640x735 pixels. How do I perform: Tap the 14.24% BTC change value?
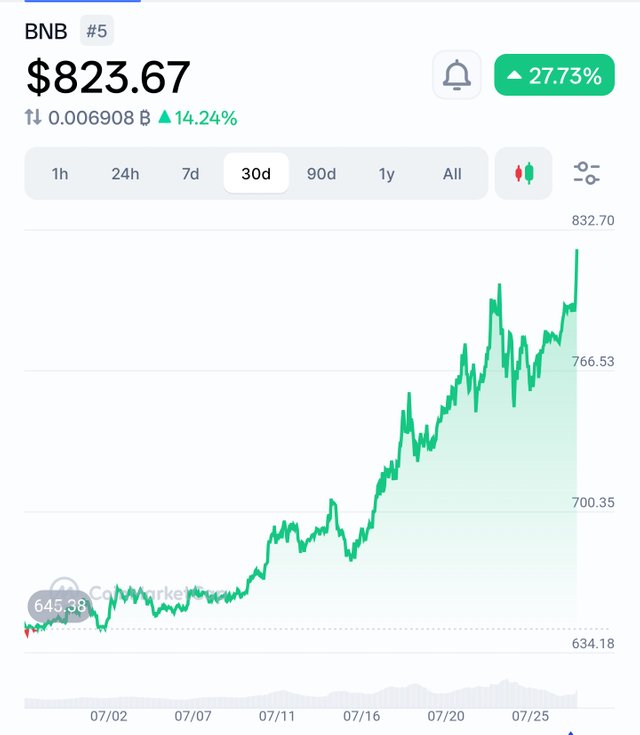coord(198,118)
